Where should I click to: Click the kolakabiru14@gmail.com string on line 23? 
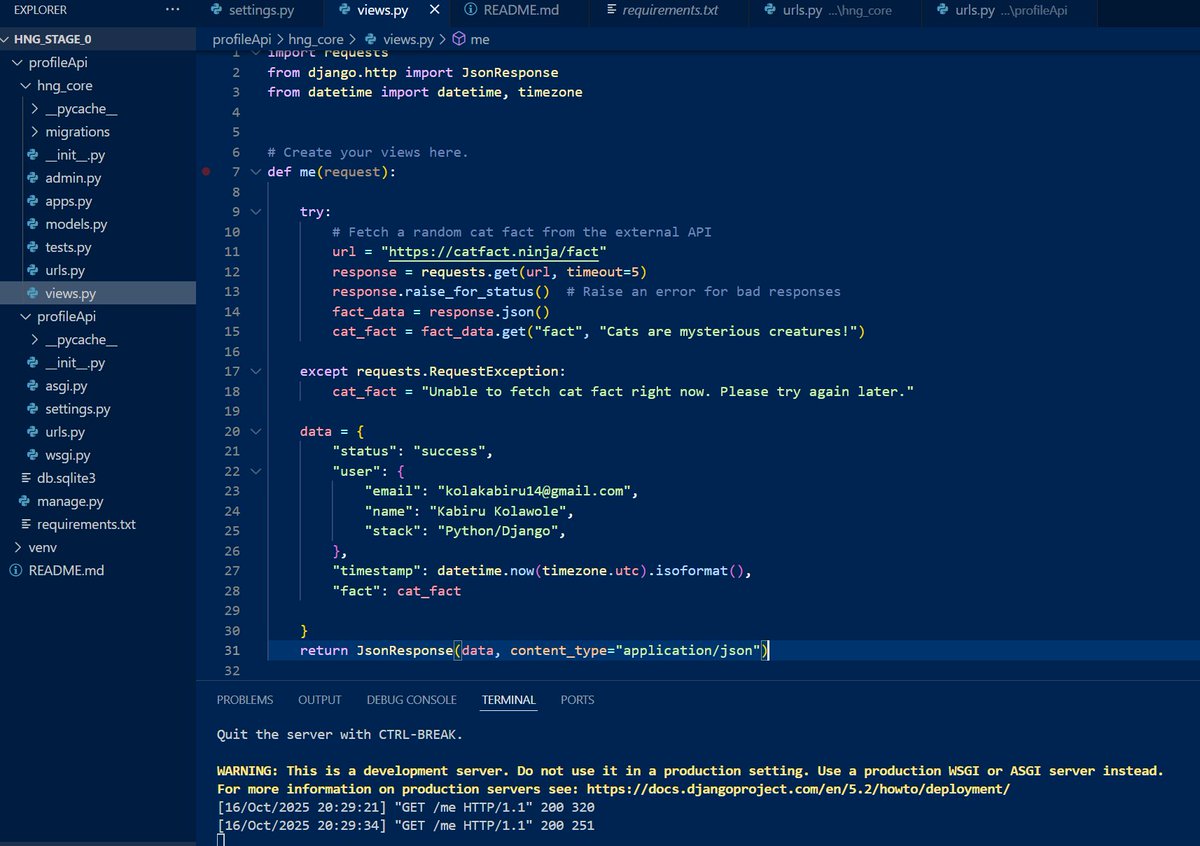pyautogui.click(x=533, y=491)
